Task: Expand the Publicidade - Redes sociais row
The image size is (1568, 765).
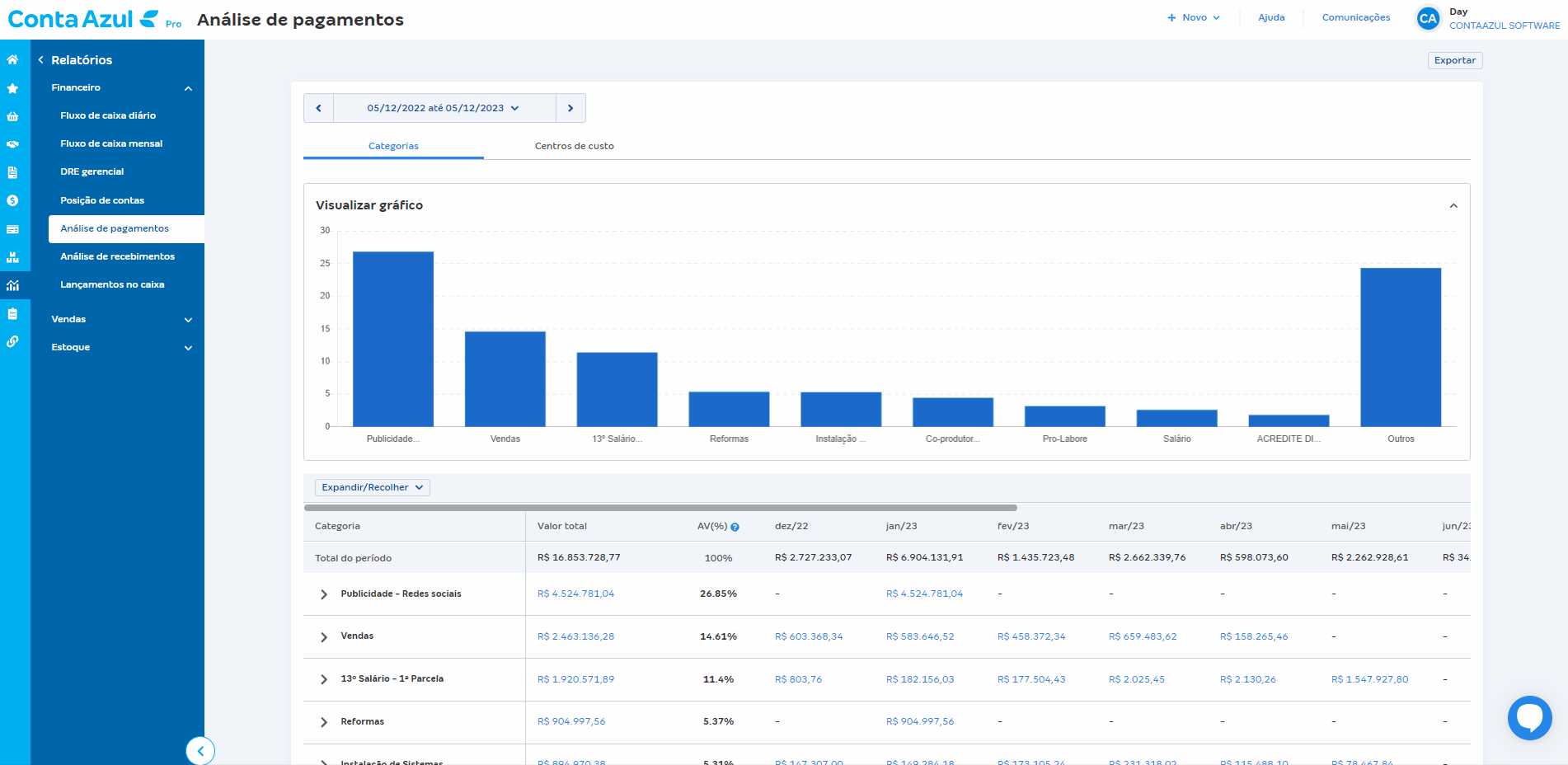Action: (x=324, y=594)
